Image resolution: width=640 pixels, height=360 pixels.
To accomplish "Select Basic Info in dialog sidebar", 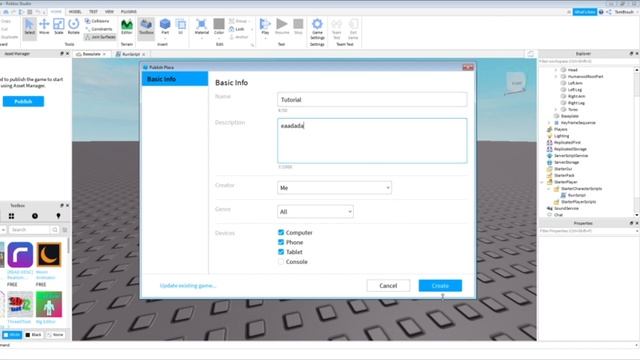I will tap(175, 79).
